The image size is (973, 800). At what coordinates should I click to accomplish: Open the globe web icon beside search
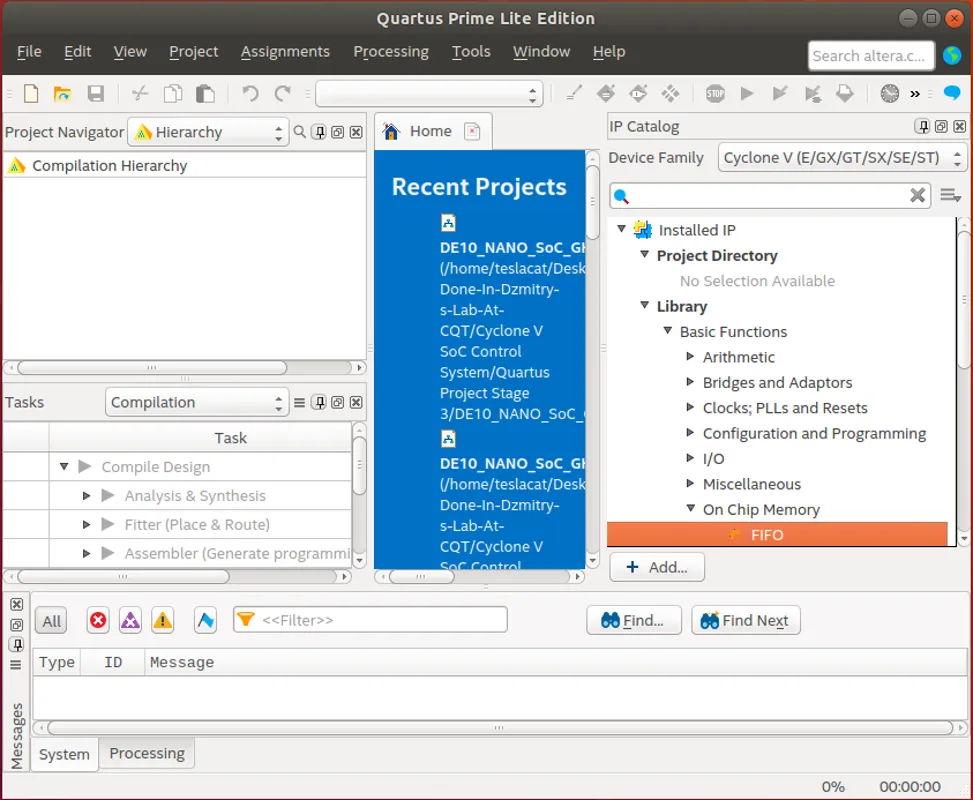click(952, 55)
